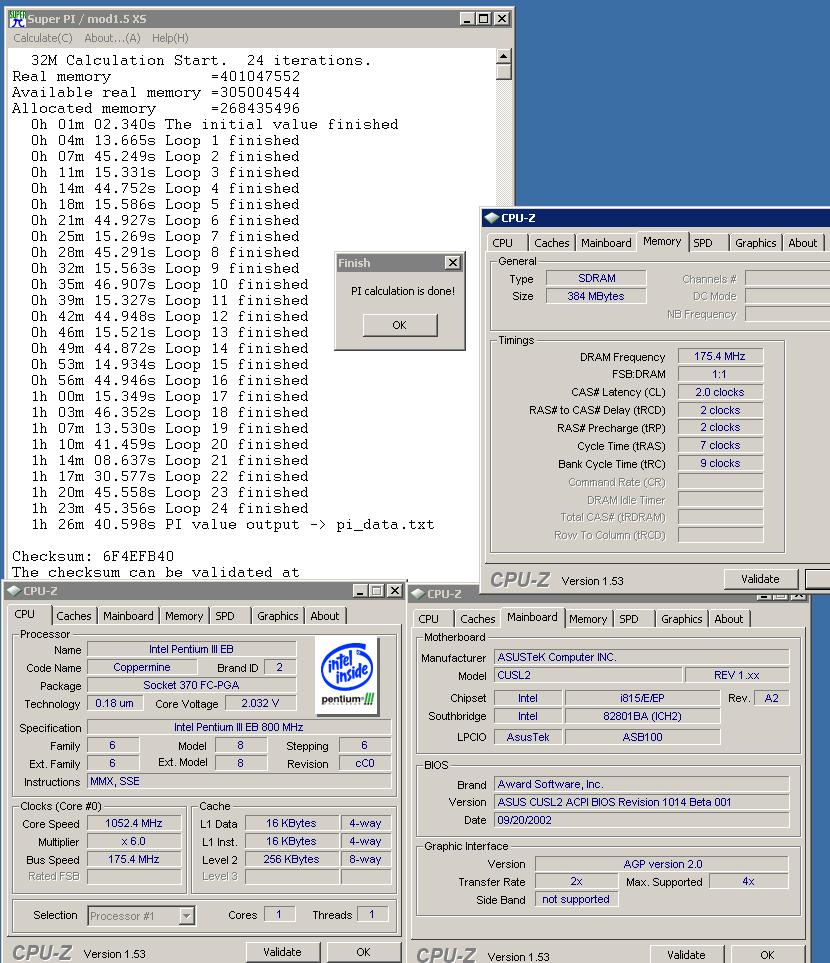Click the Super PI scrollbar thumb
The height and width of the screenshot is (963, 830).
(x=503, y=72)
